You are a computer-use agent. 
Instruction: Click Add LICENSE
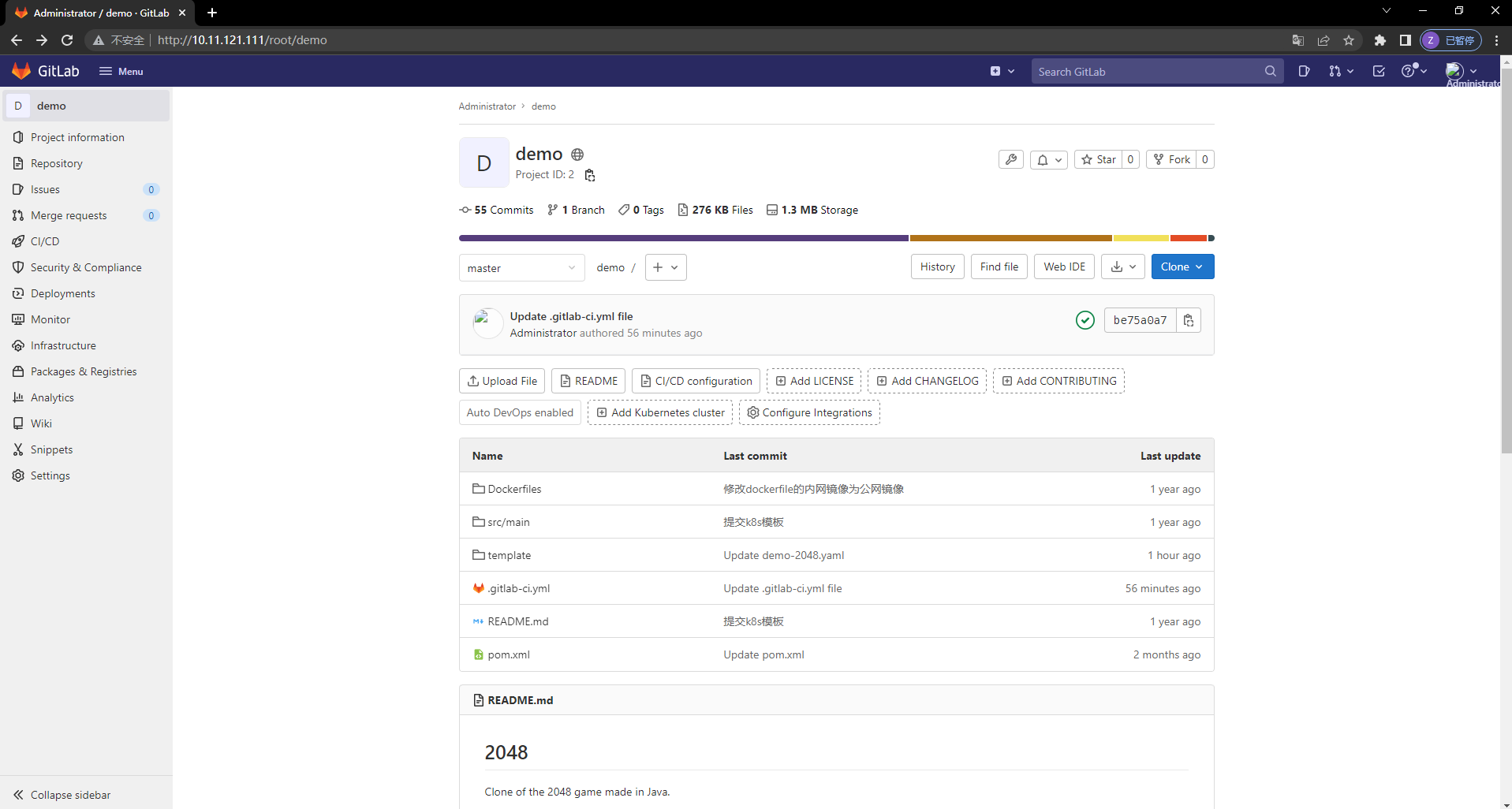click(814, 381)
